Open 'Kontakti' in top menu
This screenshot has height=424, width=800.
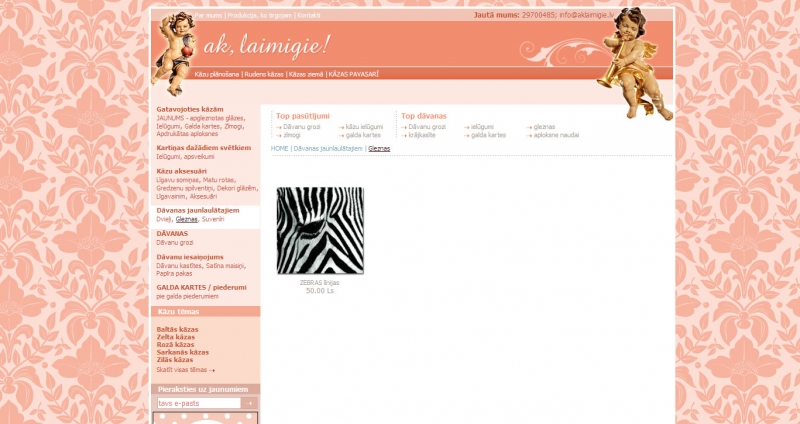[x=309, y=16]
